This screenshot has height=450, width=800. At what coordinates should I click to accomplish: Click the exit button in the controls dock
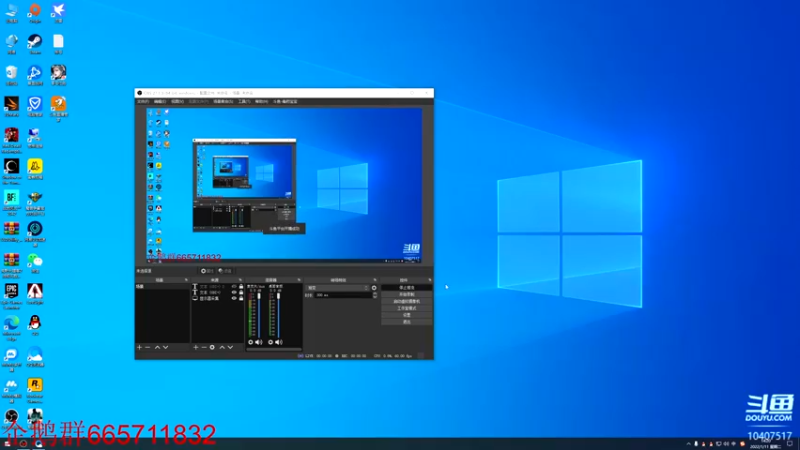coord(407,322)
